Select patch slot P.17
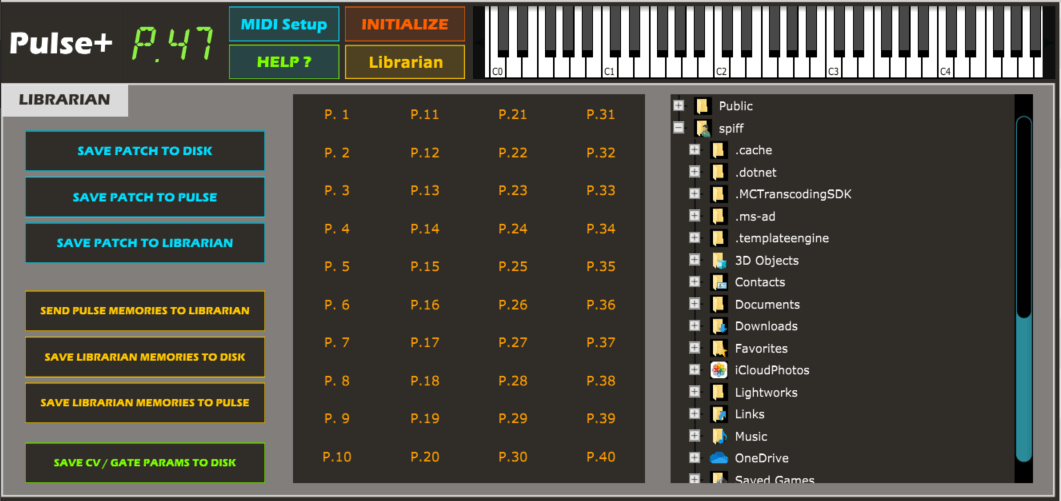This screenshot has height=501, width=1061. click(425, 343)
